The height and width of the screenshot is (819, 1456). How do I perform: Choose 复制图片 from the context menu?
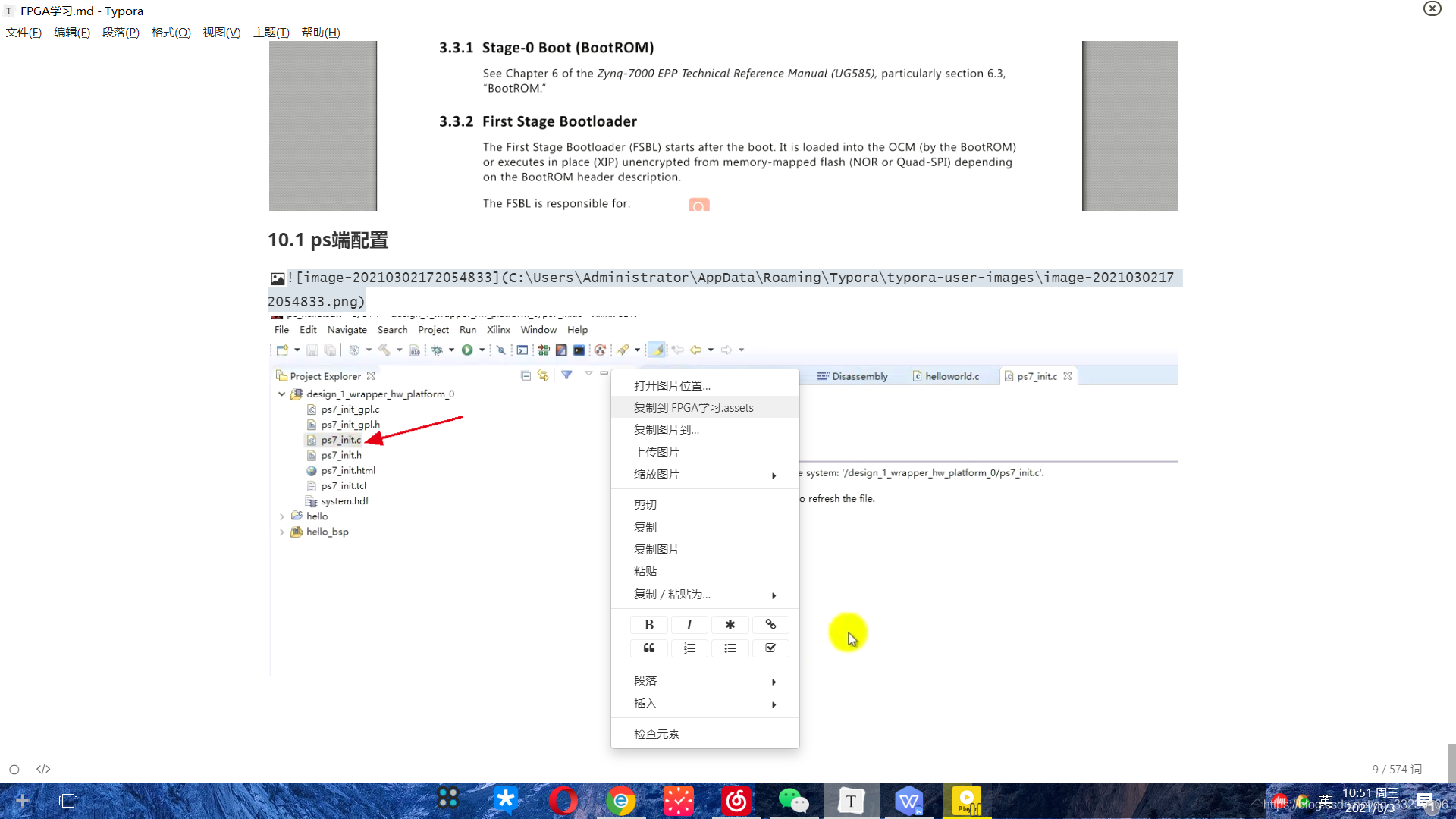(704, 550)
